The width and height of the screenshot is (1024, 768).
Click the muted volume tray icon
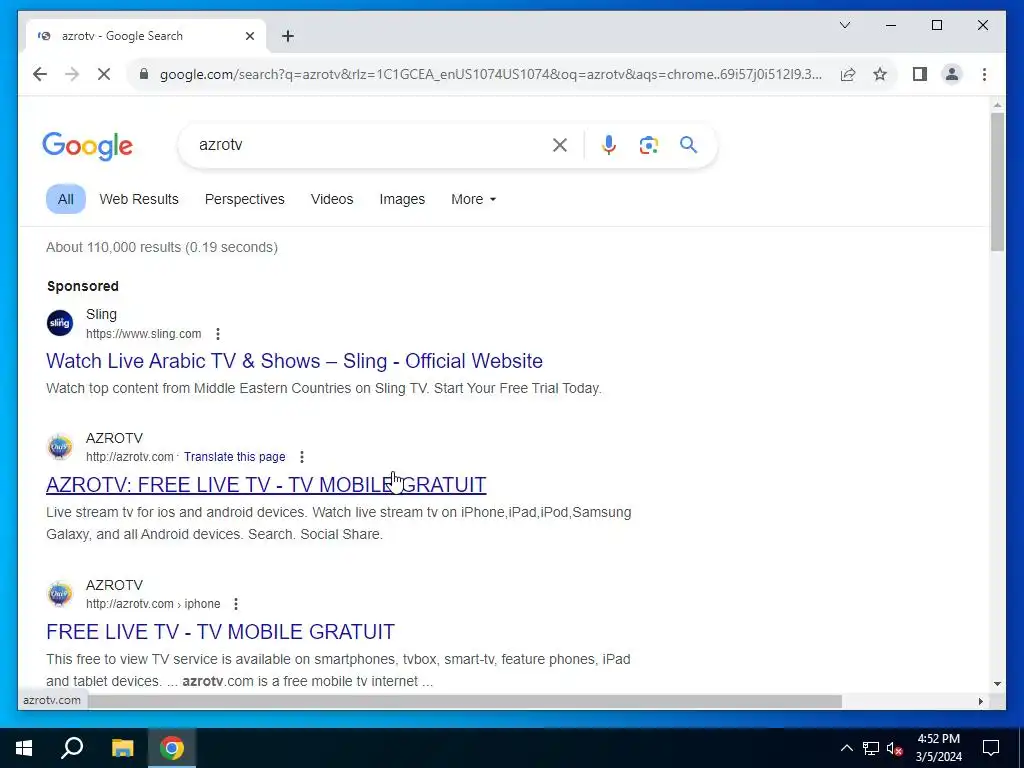(895, 748)
